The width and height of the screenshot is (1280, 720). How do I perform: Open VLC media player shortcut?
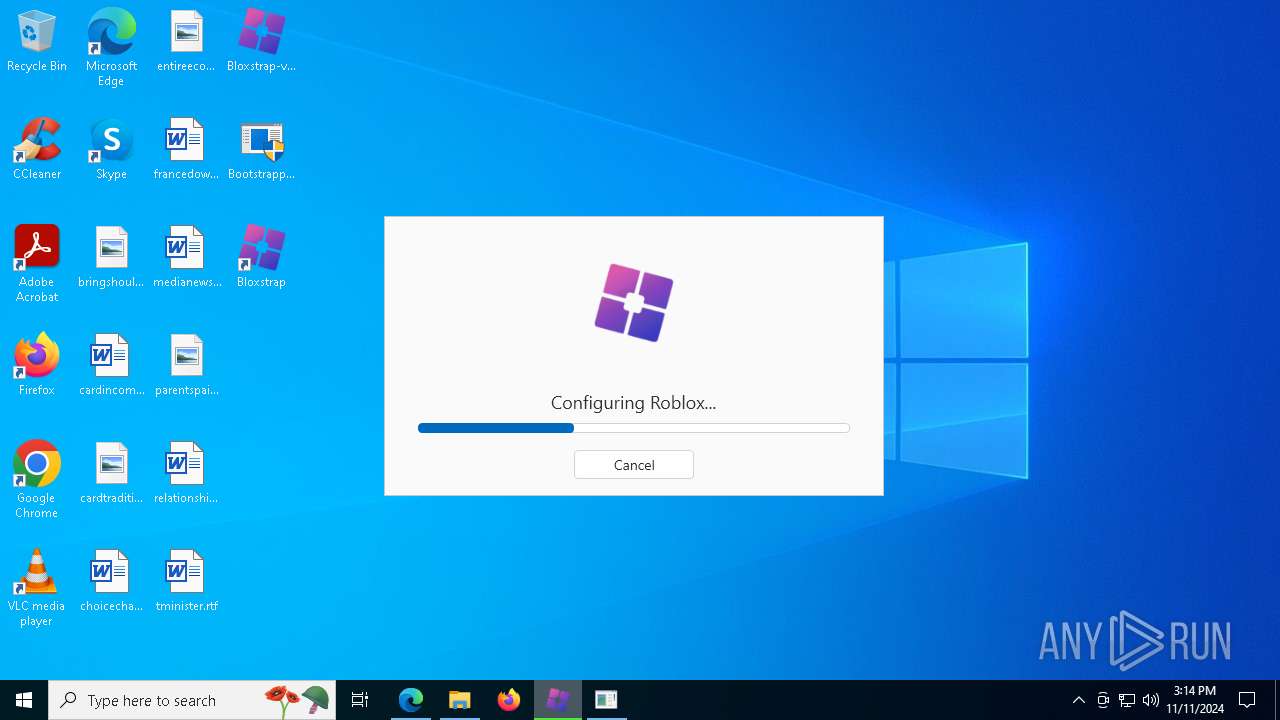(x=37, y=588)
